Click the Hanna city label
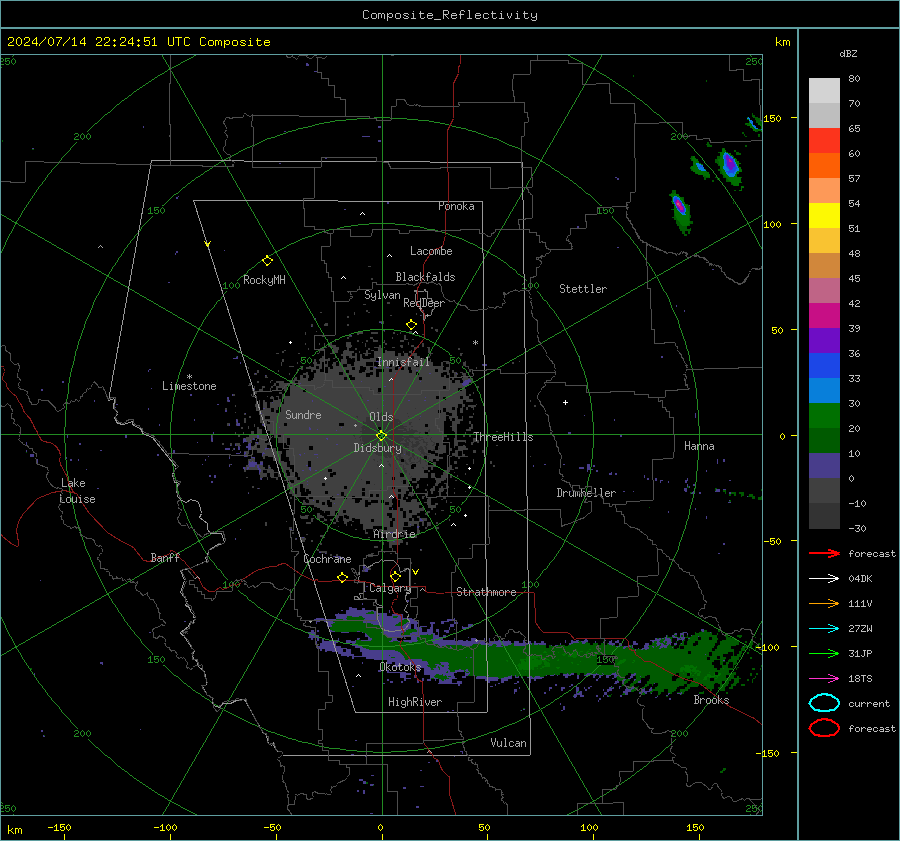This screenshot has width=900, height=841. [x=699, y=446]
